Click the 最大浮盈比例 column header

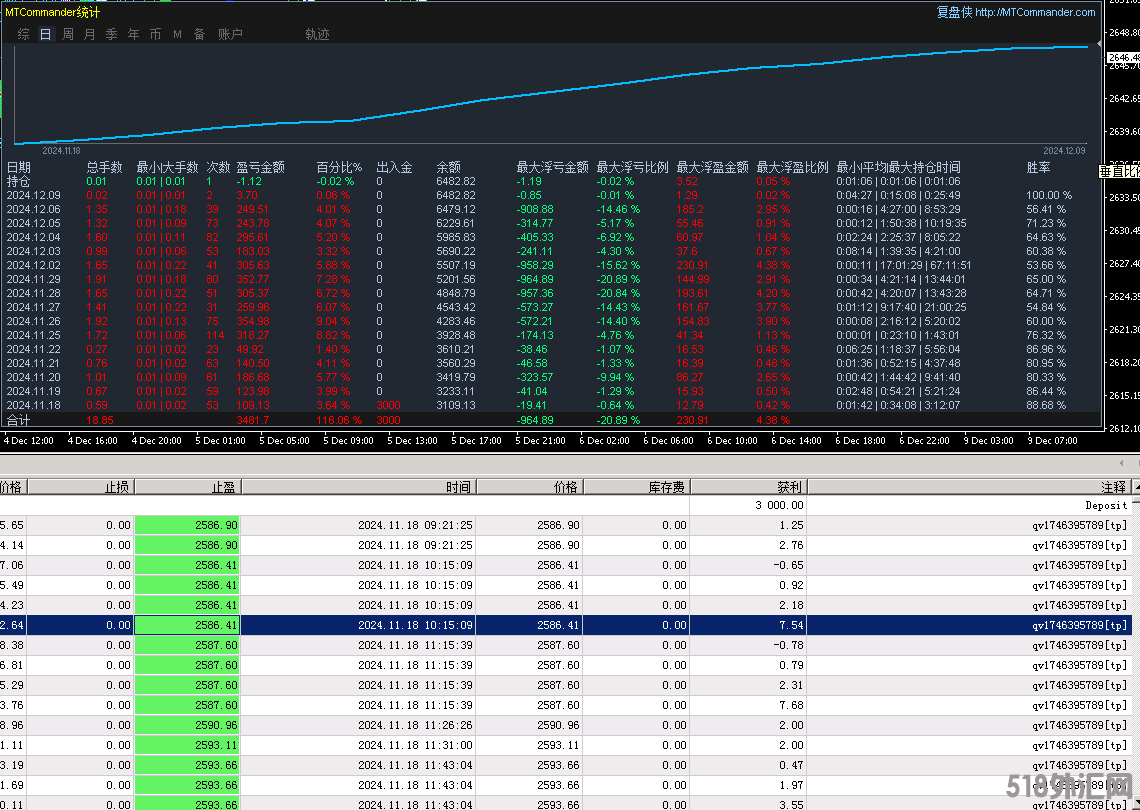tap(792, 167)
